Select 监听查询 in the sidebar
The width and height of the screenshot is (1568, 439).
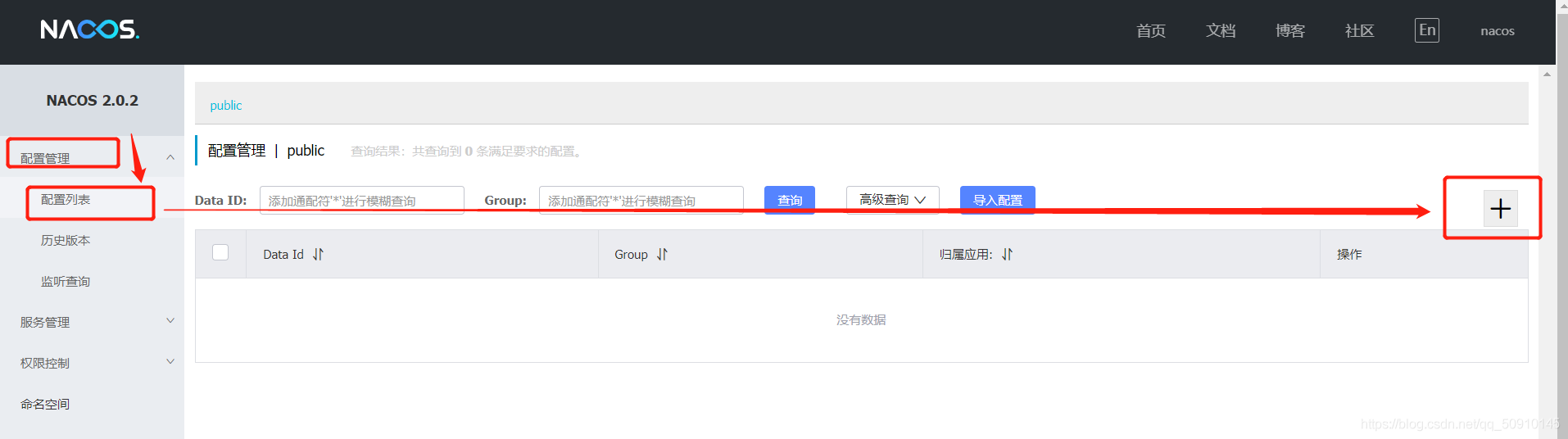point(92,281)
